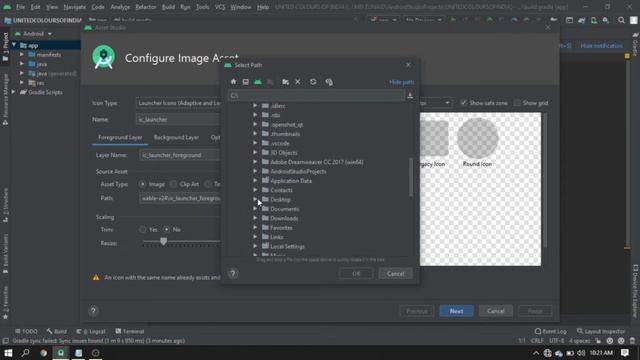Click the path input field in Select Path
Image resolution: width=640 pixels, height=360 pixels.
(x=316, y=96)
